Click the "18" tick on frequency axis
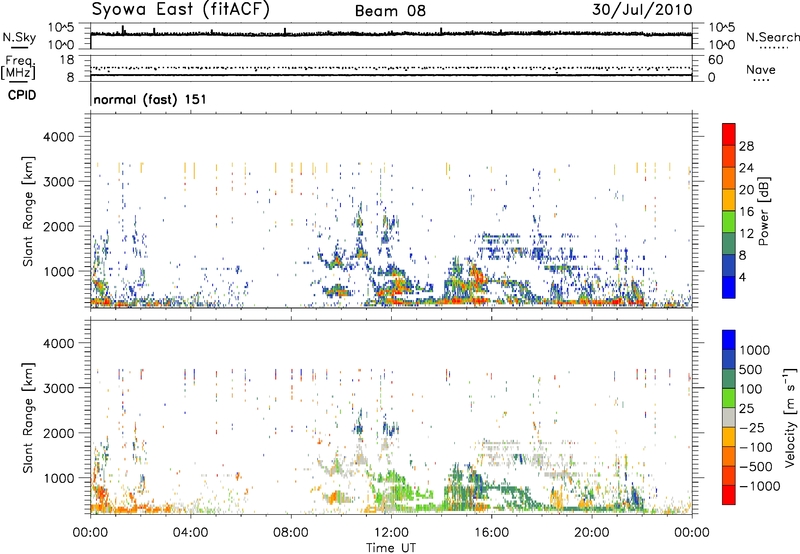 click(x=67, y=60)
